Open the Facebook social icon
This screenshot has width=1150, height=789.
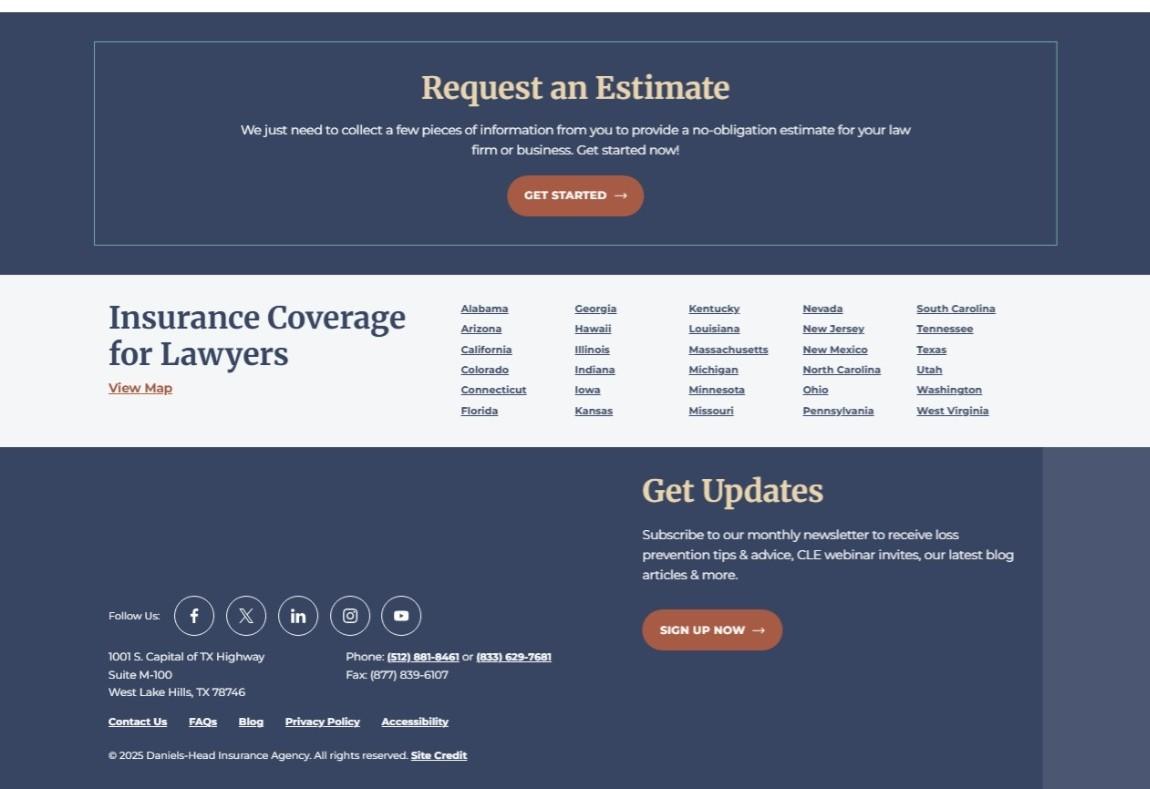[194, 616]
